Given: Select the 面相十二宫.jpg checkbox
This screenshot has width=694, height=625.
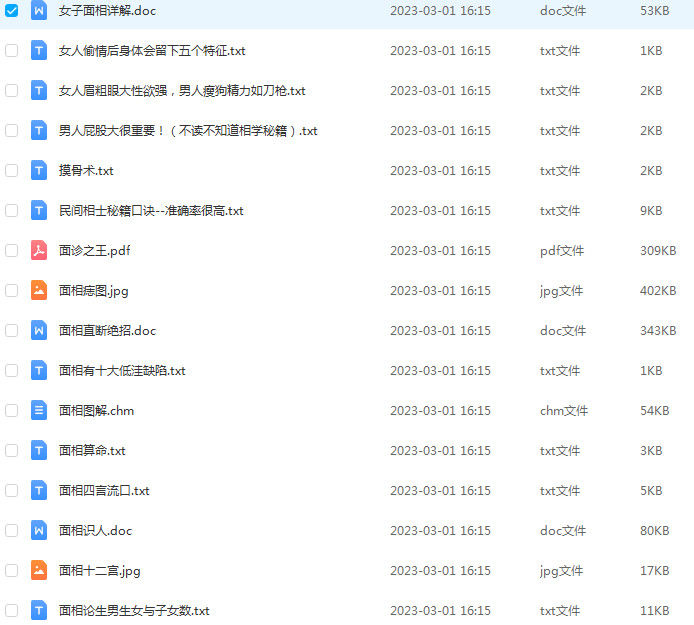Looking at the screenshot, I should point(12,571).
